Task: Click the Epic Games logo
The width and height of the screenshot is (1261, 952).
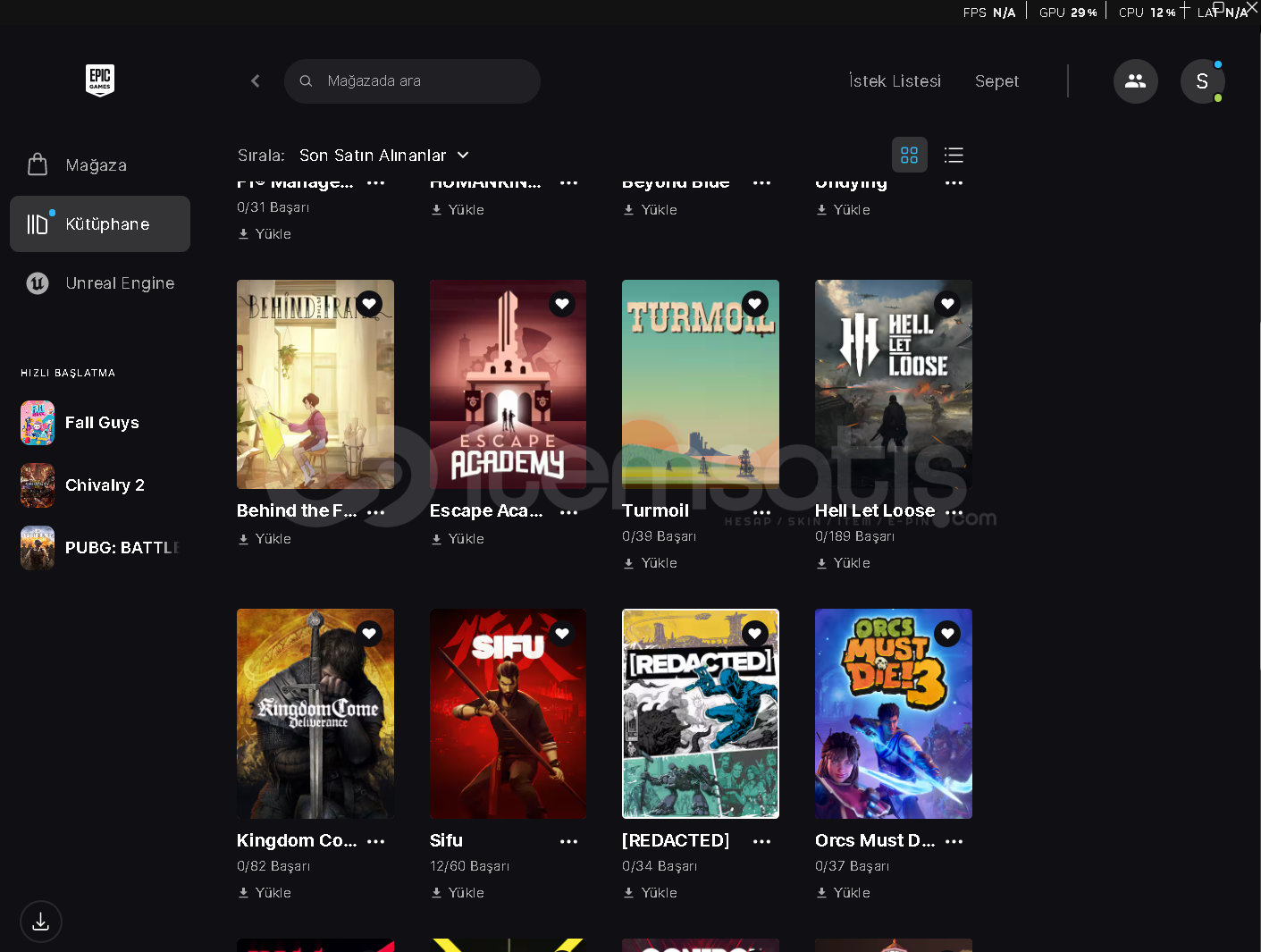Action: [100, 80]
